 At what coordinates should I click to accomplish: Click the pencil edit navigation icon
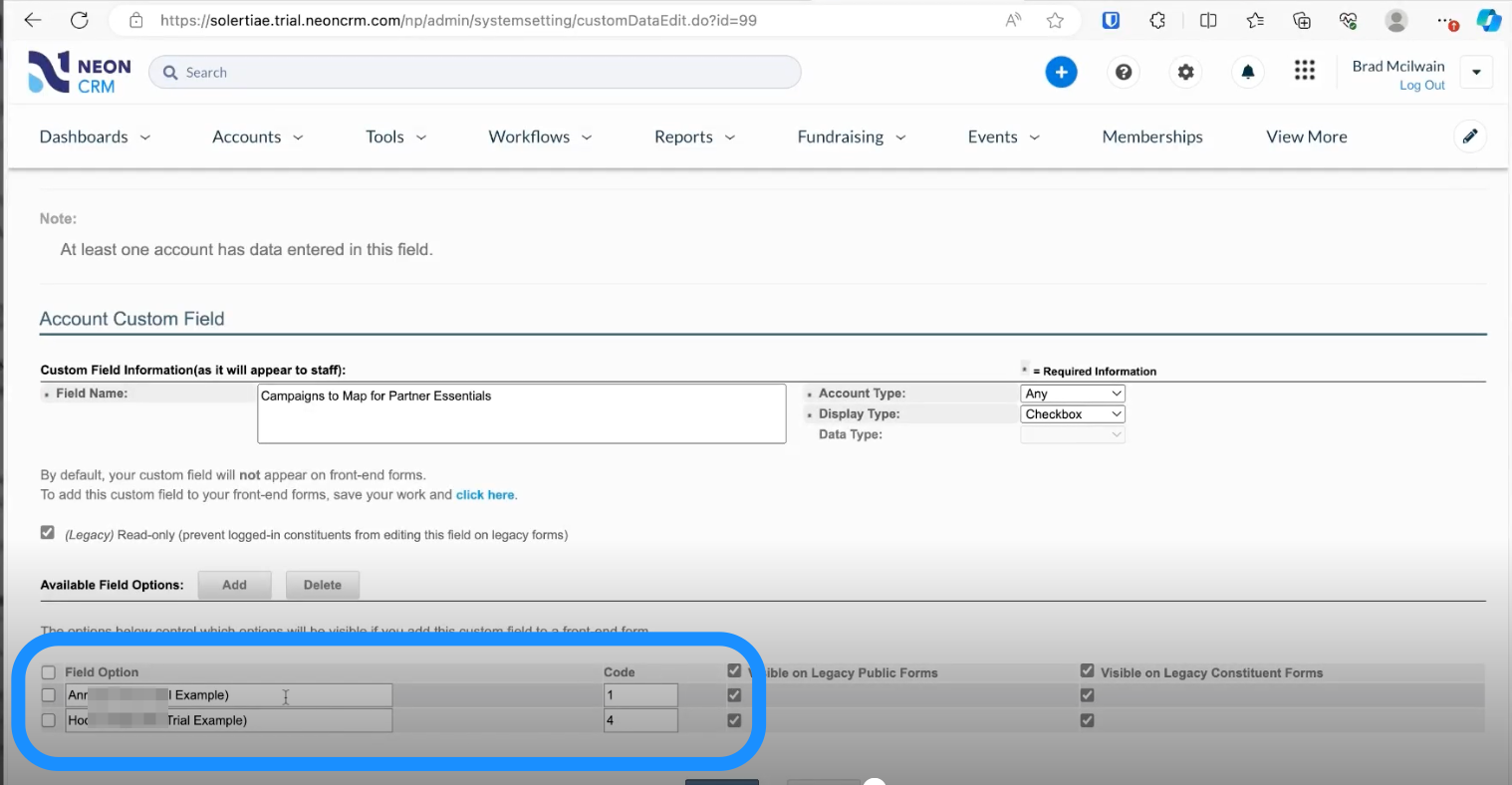(1470, 136)
